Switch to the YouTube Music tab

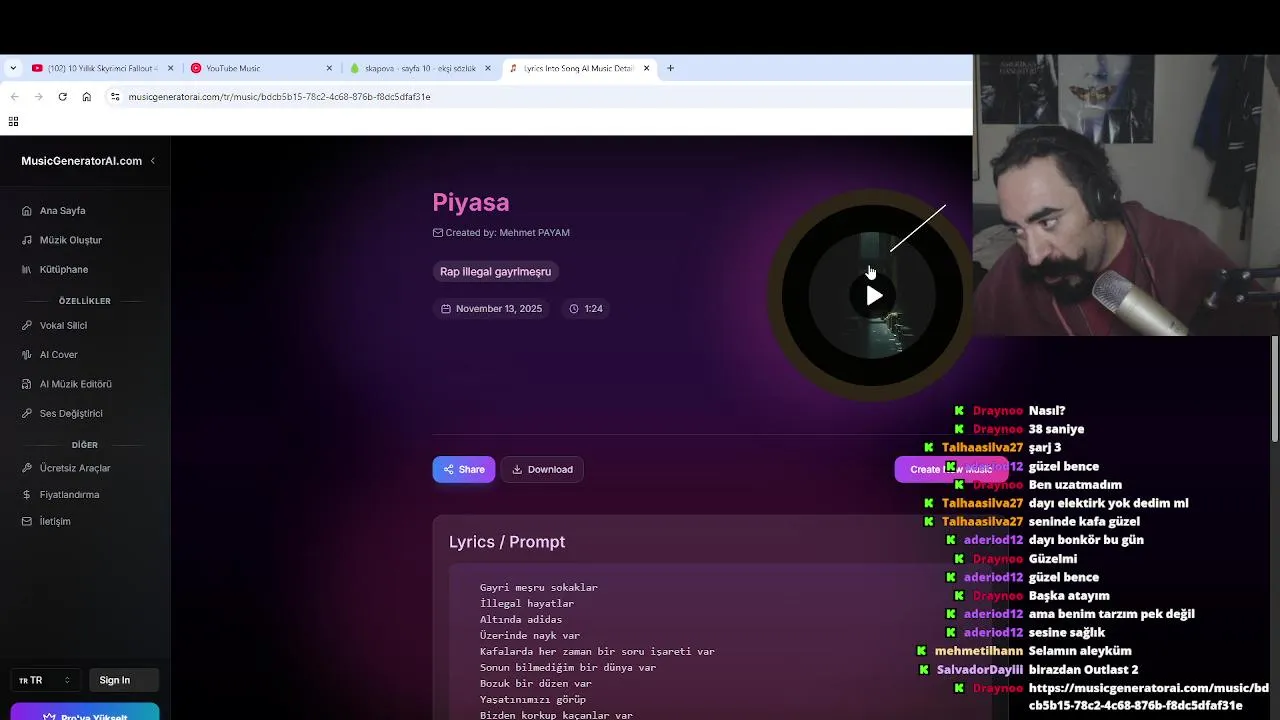(x=260, y=68)
